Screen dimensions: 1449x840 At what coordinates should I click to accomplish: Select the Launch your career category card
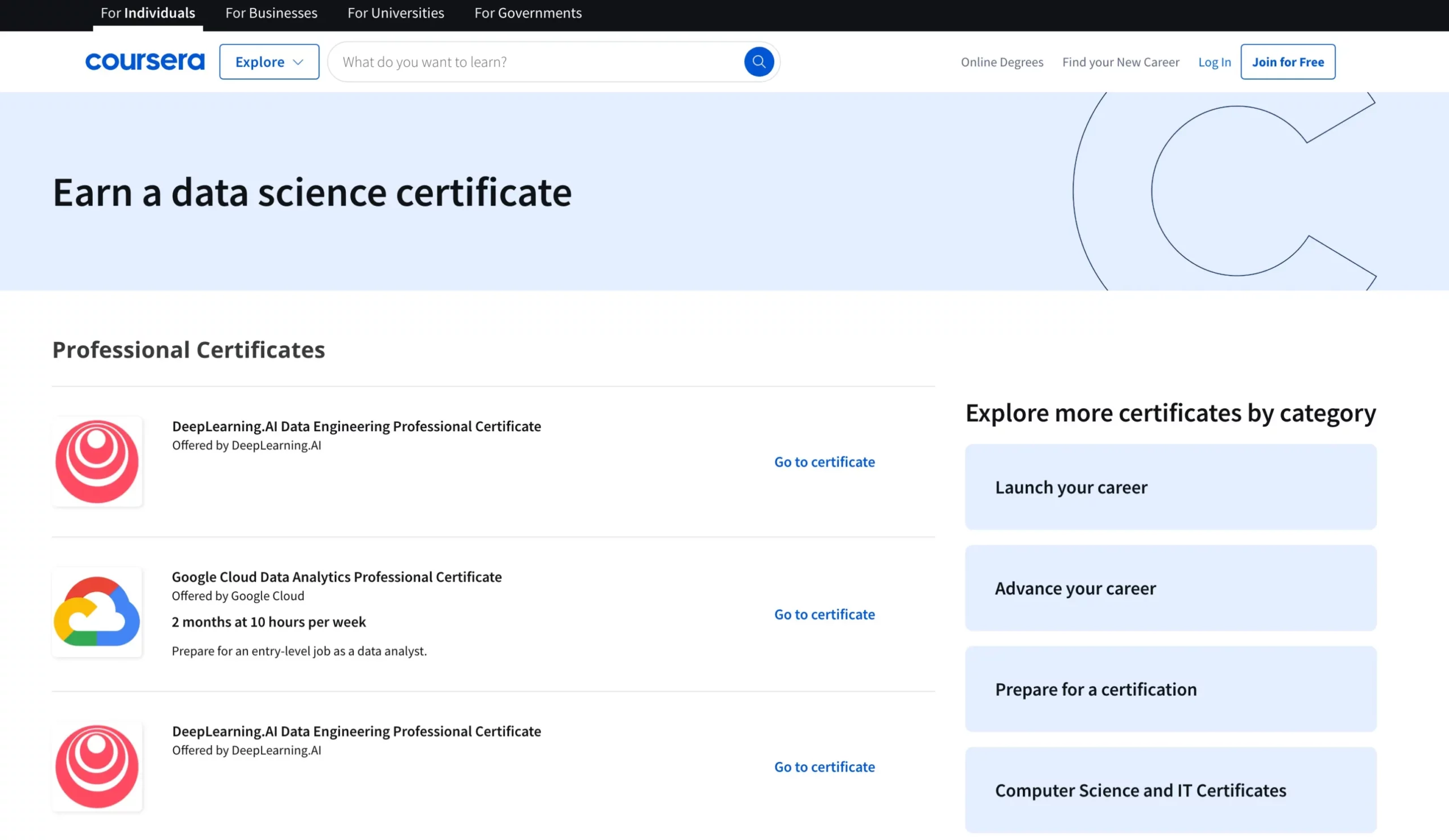[x=1170, y=487]
